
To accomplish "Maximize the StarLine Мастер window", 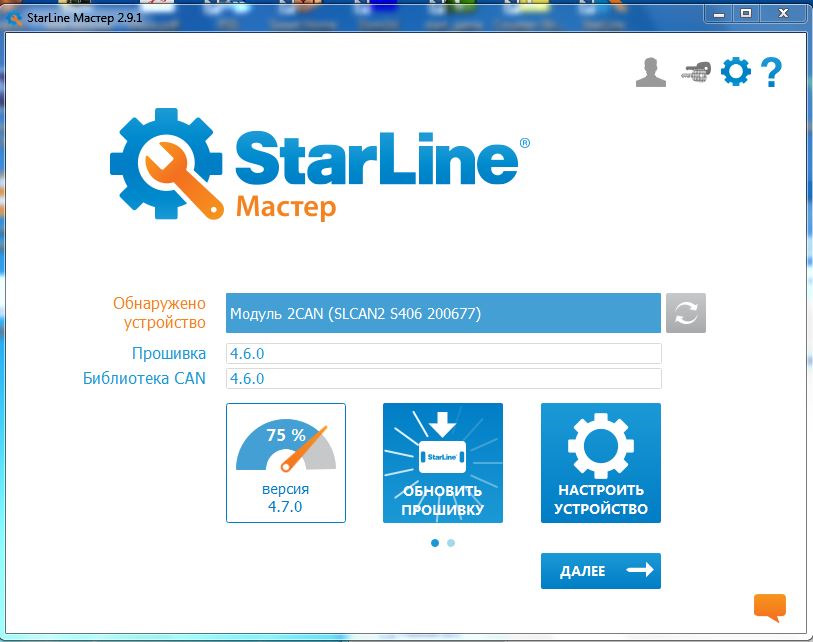I will [746, 14].
